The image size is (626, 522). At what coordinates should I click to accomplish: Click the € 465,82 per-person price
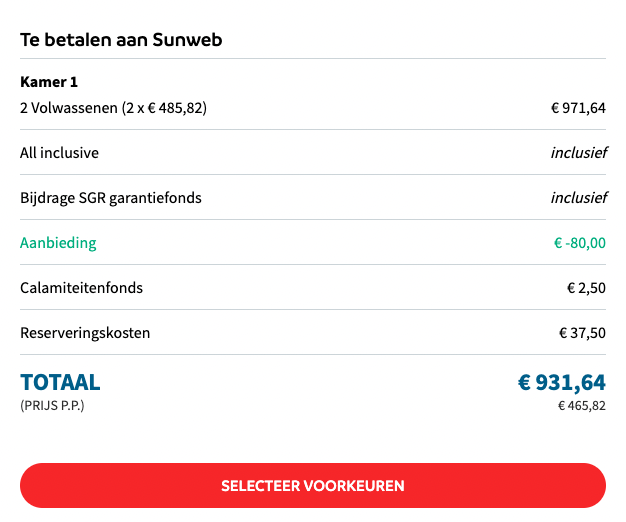click(582, 406)
